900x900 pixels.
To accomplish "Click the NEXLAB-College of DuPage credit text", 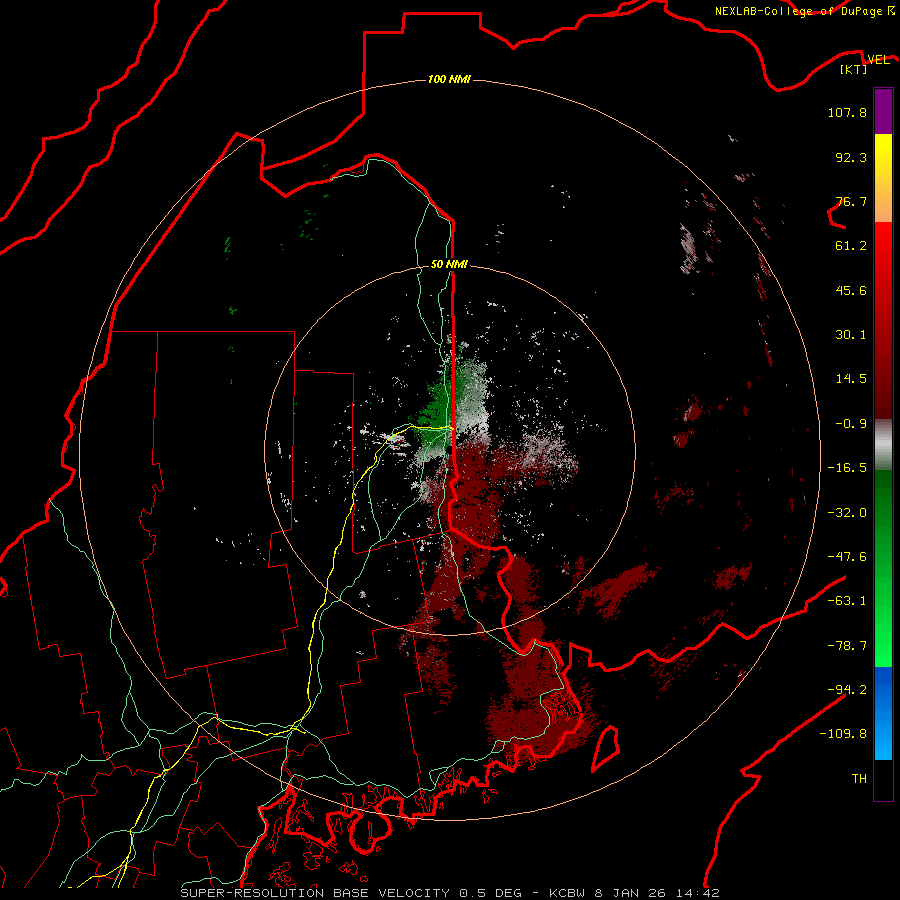I will point(804,11).
